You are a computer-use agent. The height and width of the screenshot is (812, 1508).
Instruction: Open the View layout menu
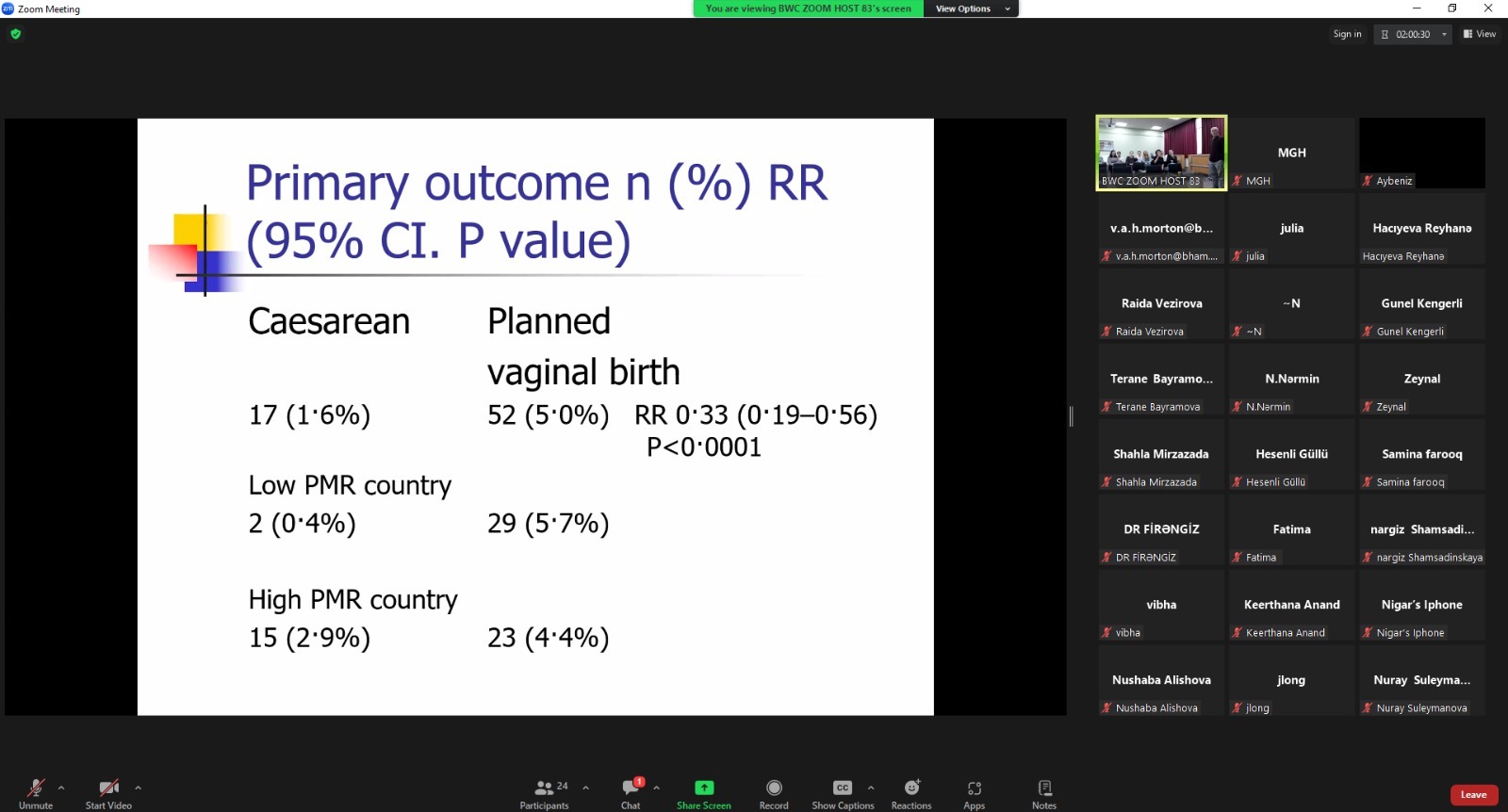(x=1479, y=34)
